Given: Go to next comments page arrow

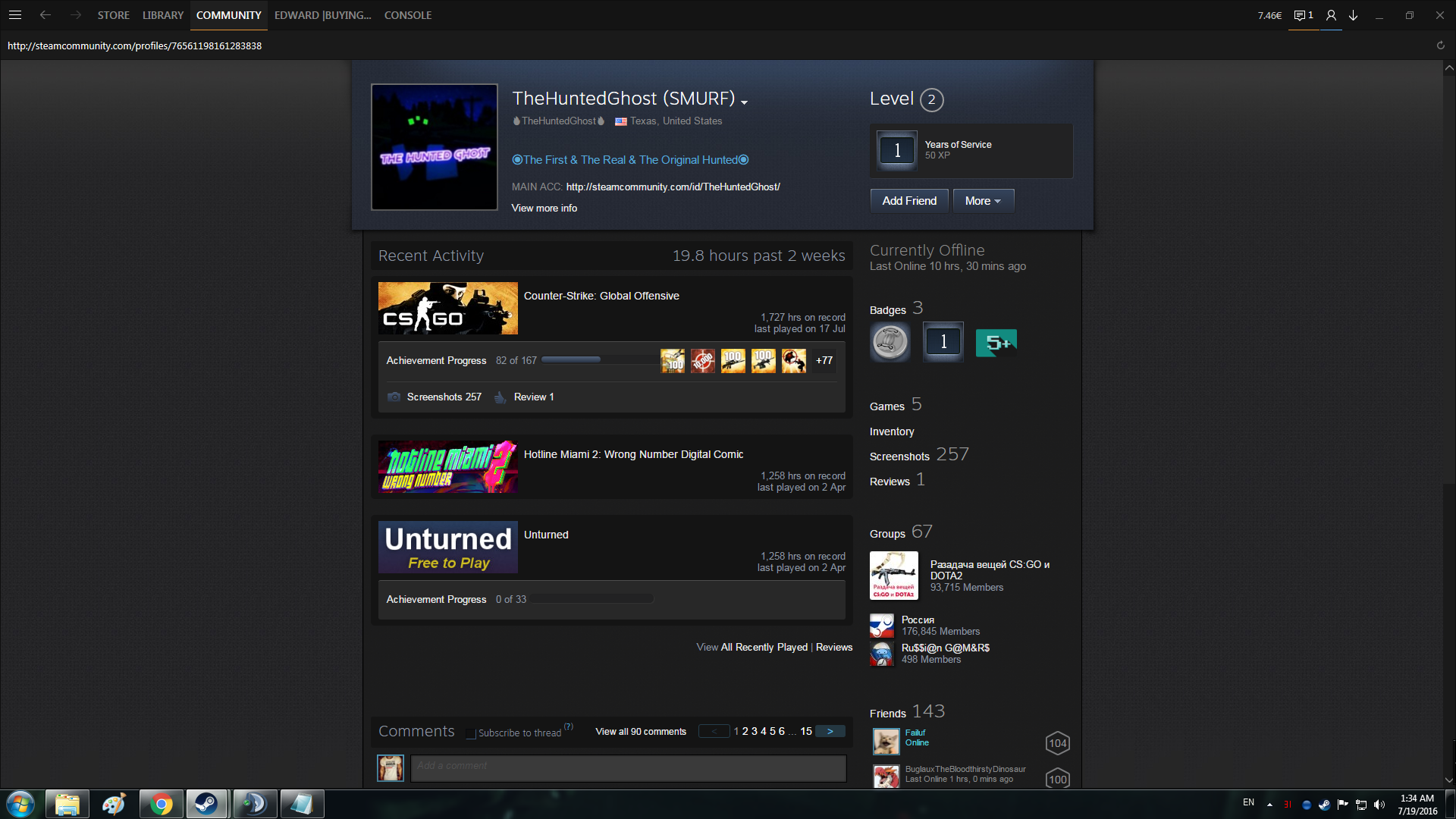Looking at the screenshot, I should 830,732.
